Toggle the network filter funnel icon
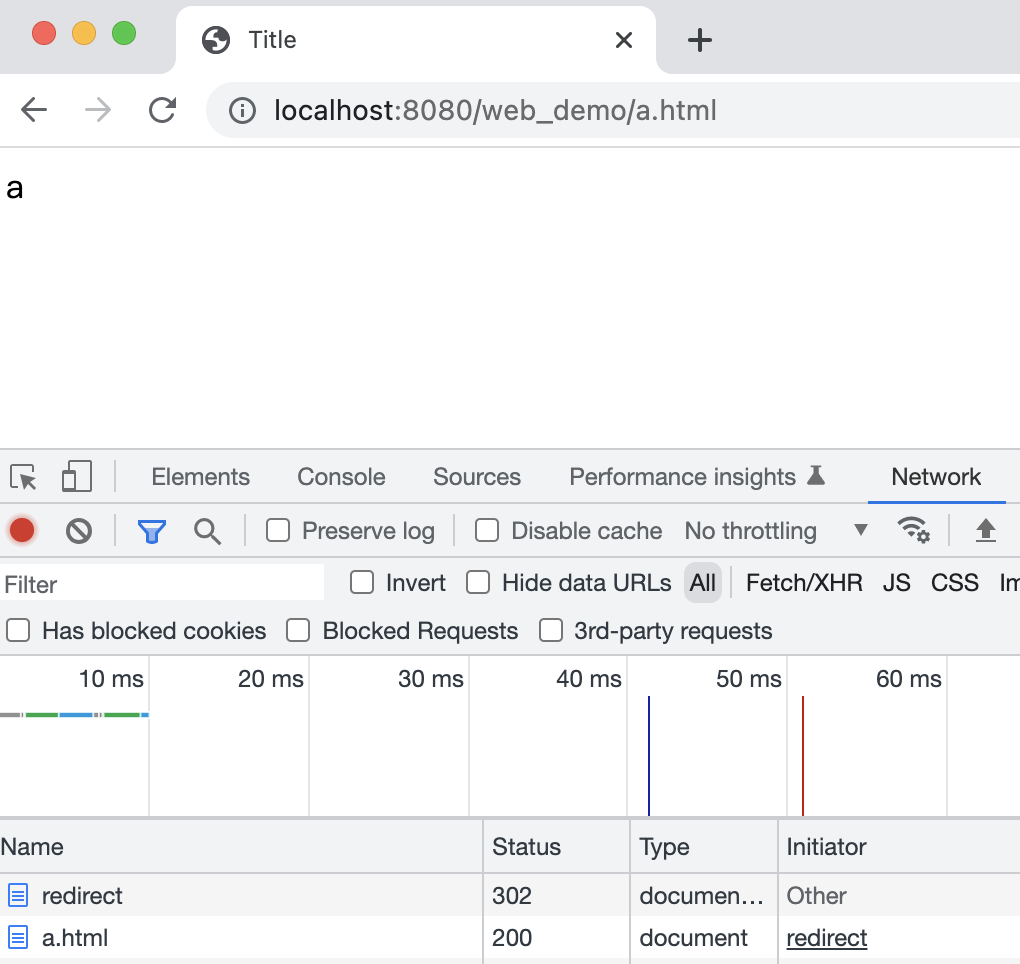Viewport: 1020px width, 964px height. point(151,531)
